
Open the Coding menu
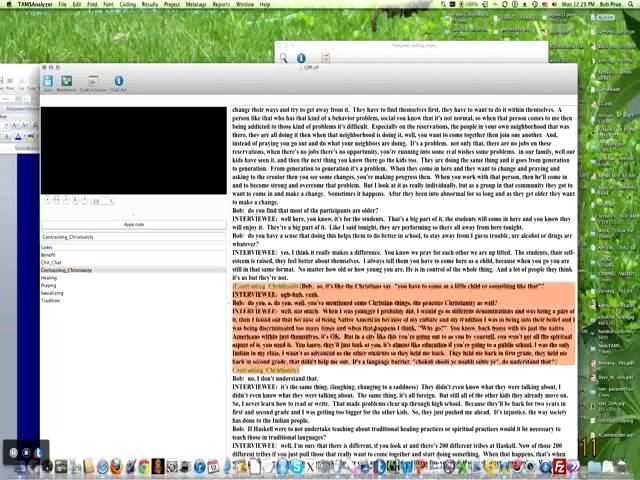click(x=127, y=4)
